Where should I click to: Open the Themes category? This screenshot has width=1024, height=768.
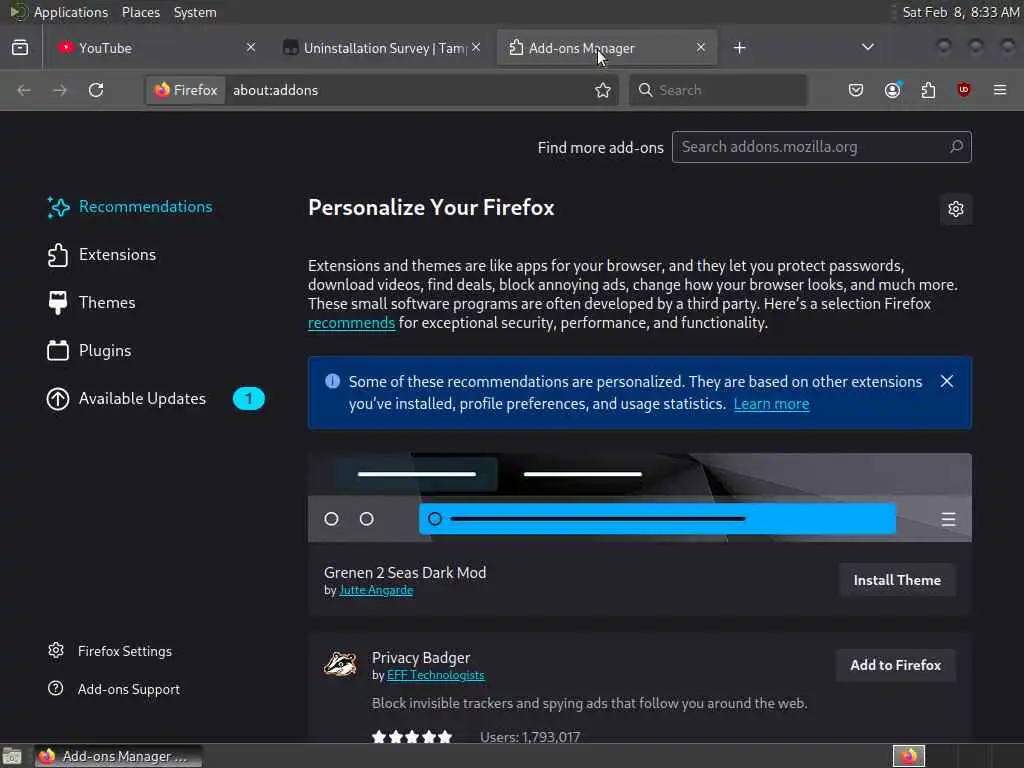pos(91,303)
